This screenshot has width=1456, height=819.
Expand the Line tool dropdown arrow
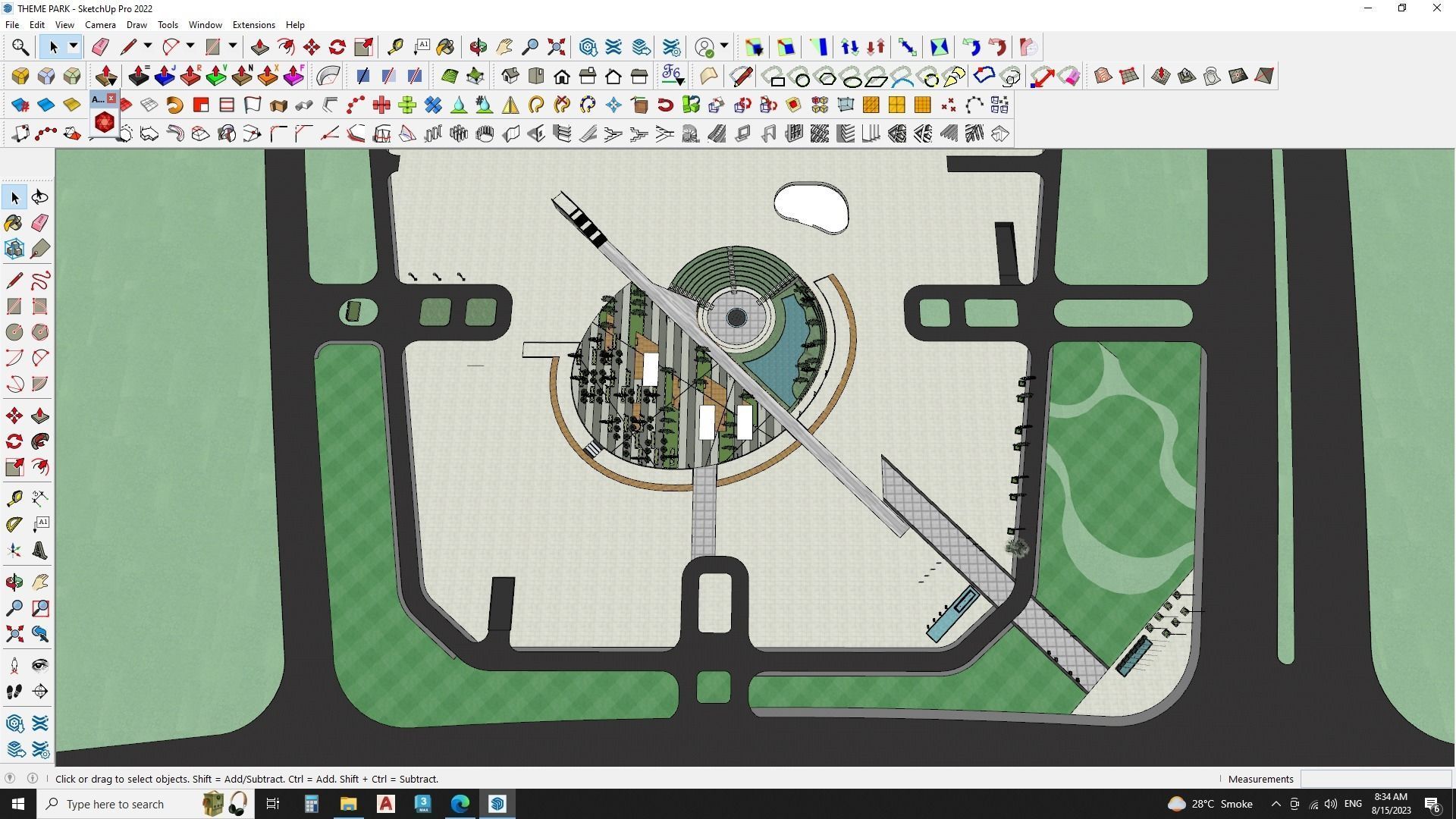point(148,47)
